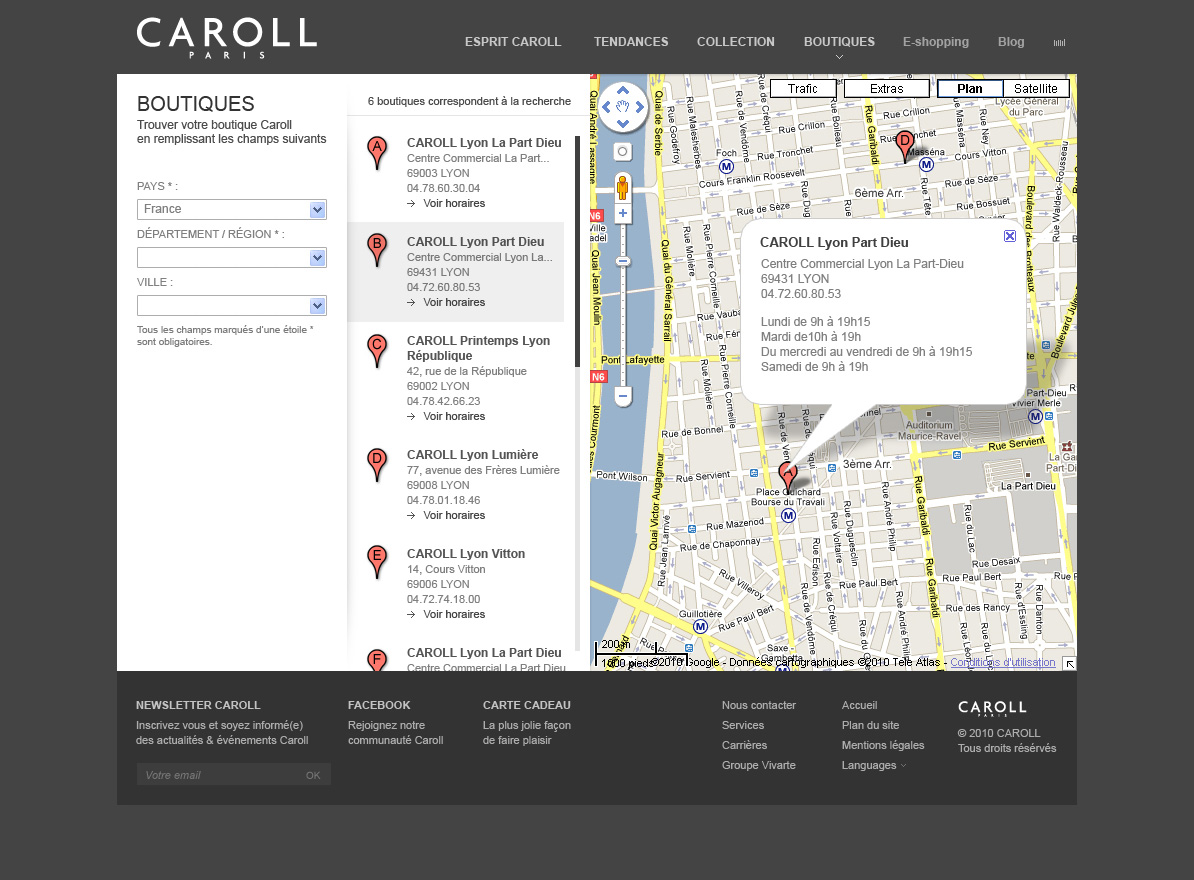Image resolution: width=1194 pixels, height=880 pixels.
Task: Switch the map to Plan view
Action: (x=969, y=88)
